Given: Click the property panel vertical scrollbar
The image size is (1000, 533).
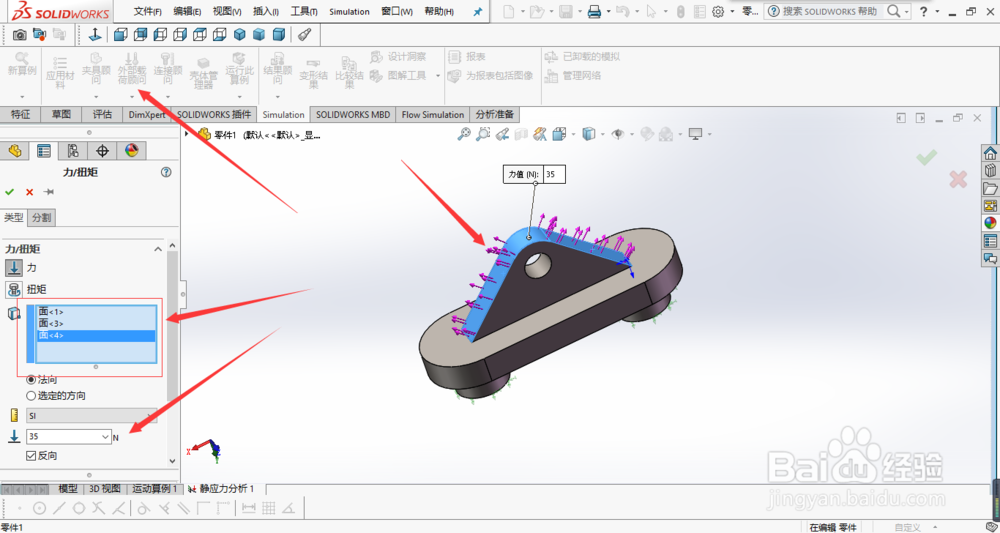Looking at the screenshot, I should pyautogui.click(x=172, y=326).
